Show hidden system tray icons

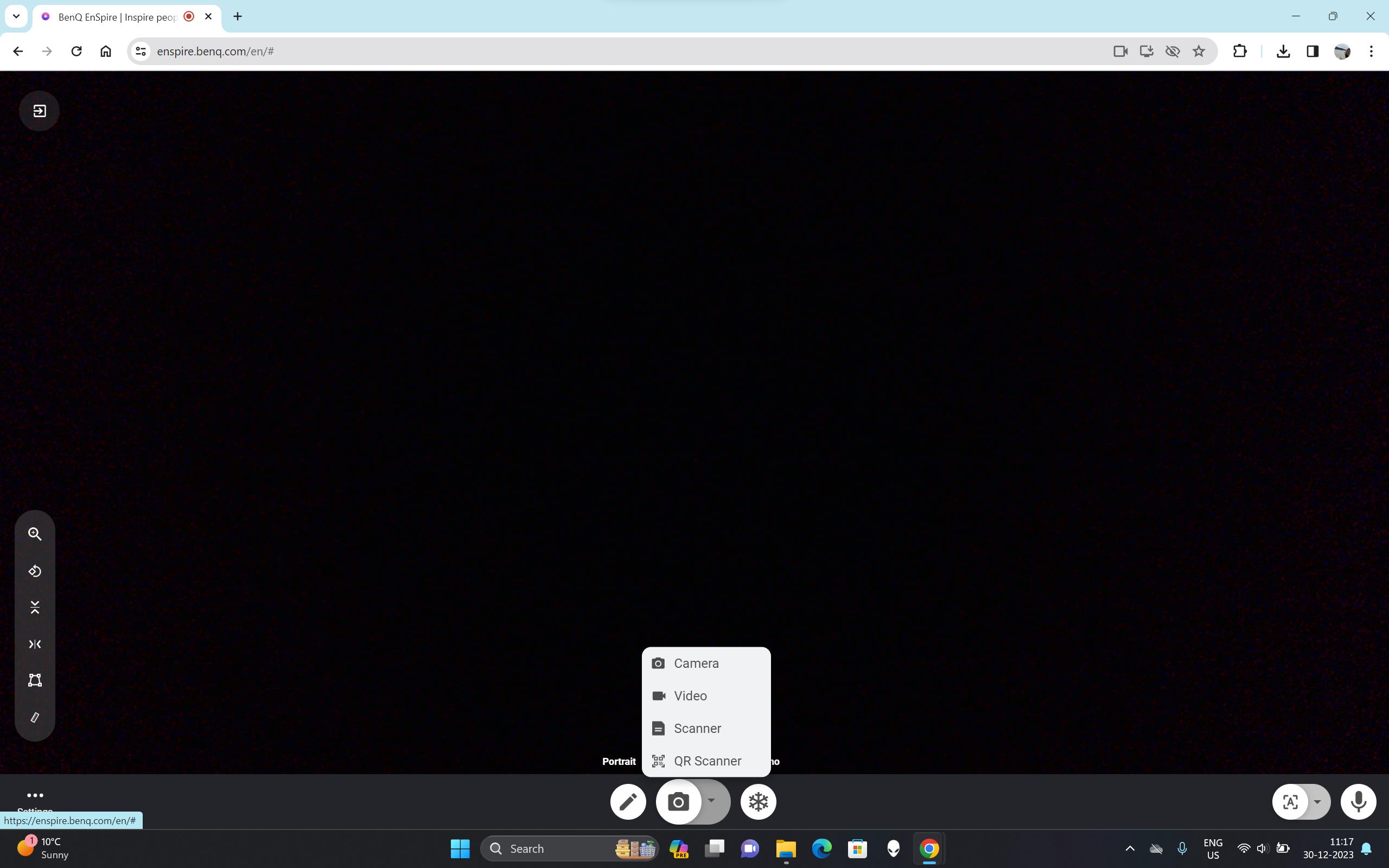(1130, 848)
